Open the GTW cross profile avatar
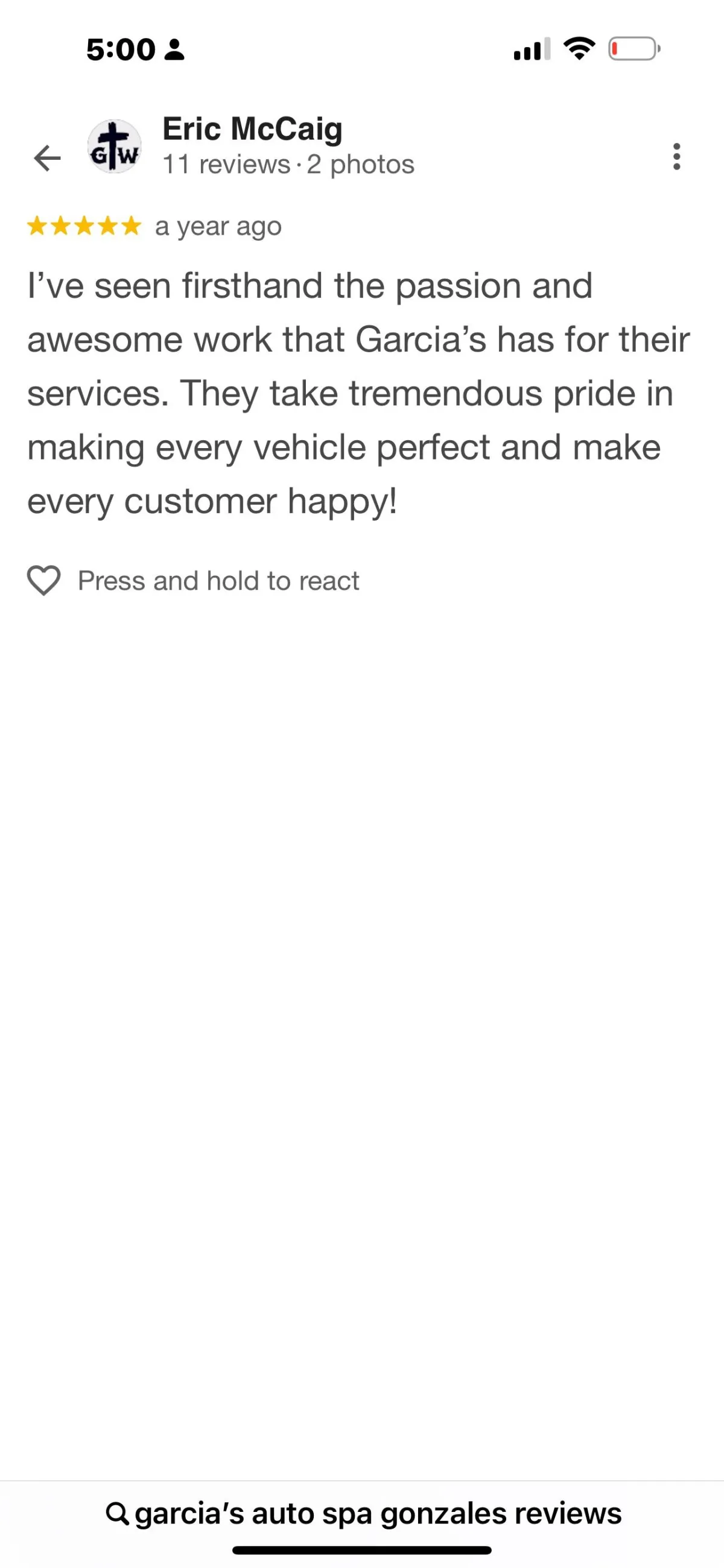724x1568 pixels. click(x=115, y=147)
